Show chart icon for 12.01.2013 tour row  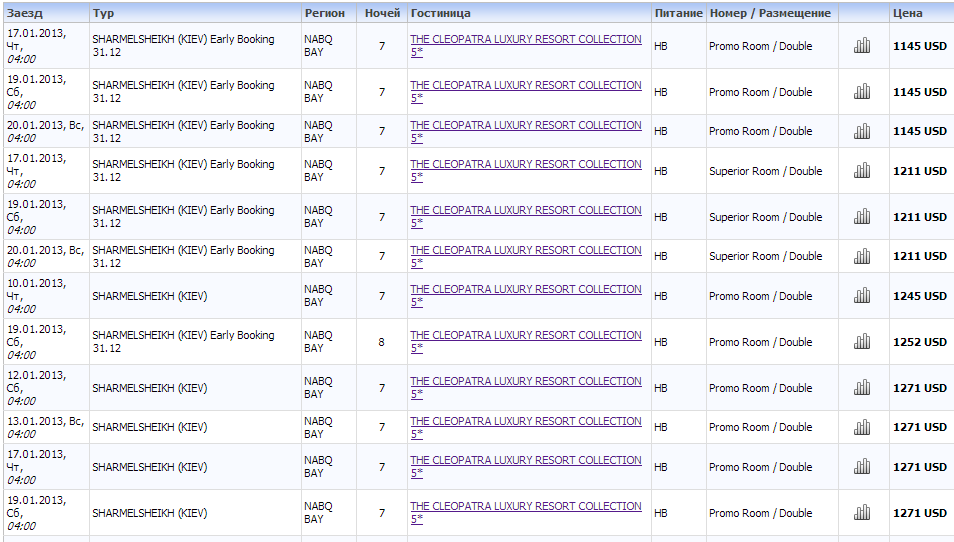(x=861, y=388)
